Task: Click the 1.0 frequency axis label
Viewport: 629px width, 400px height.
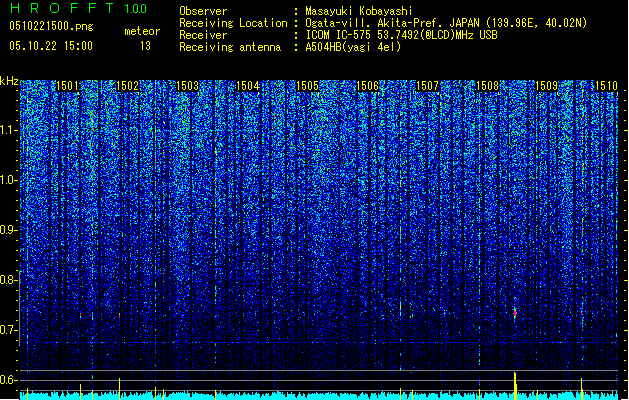Action: click(x=8, y=180)
